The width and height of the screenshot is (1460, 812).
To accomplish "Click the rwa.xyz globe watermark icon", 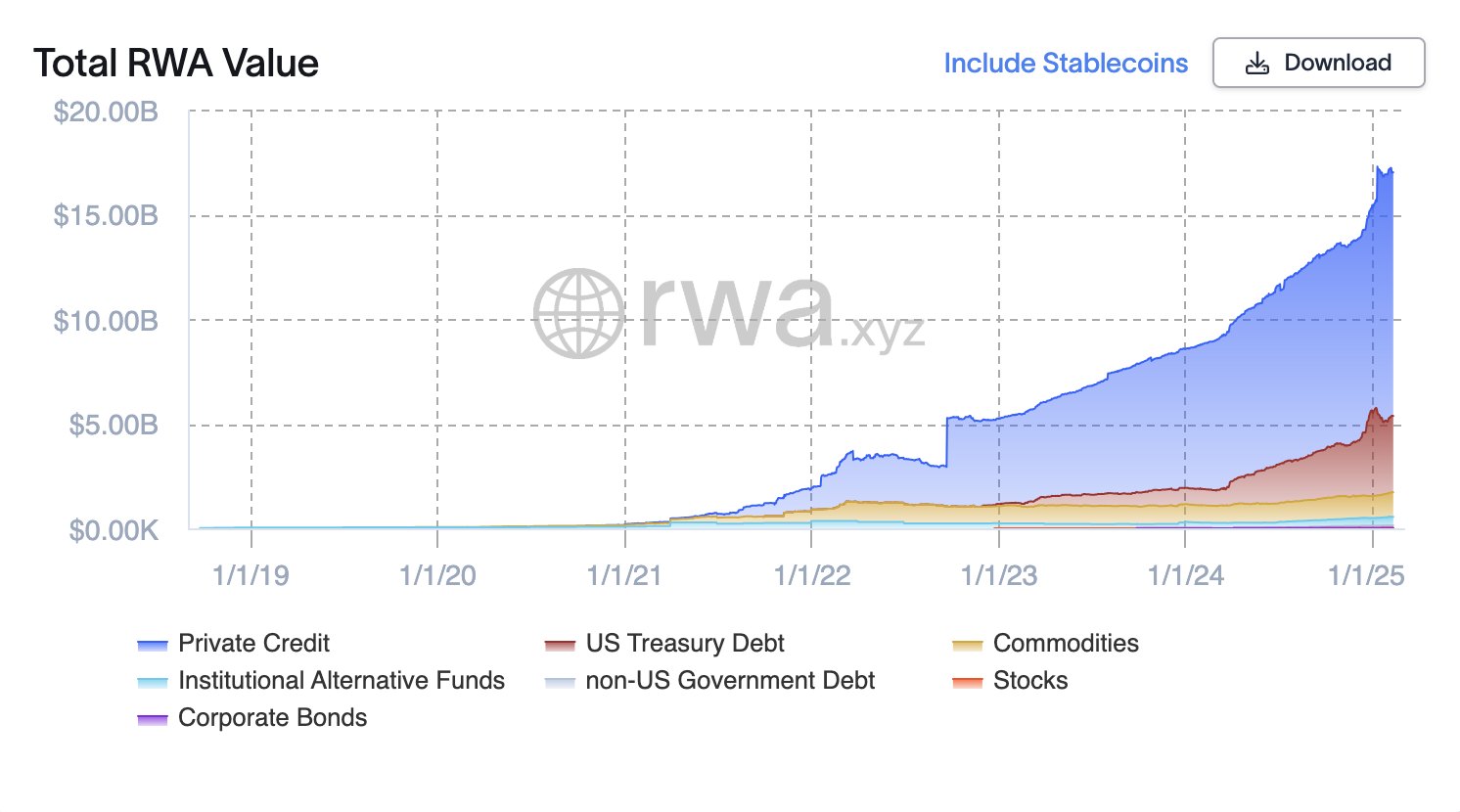I will 579,313.
